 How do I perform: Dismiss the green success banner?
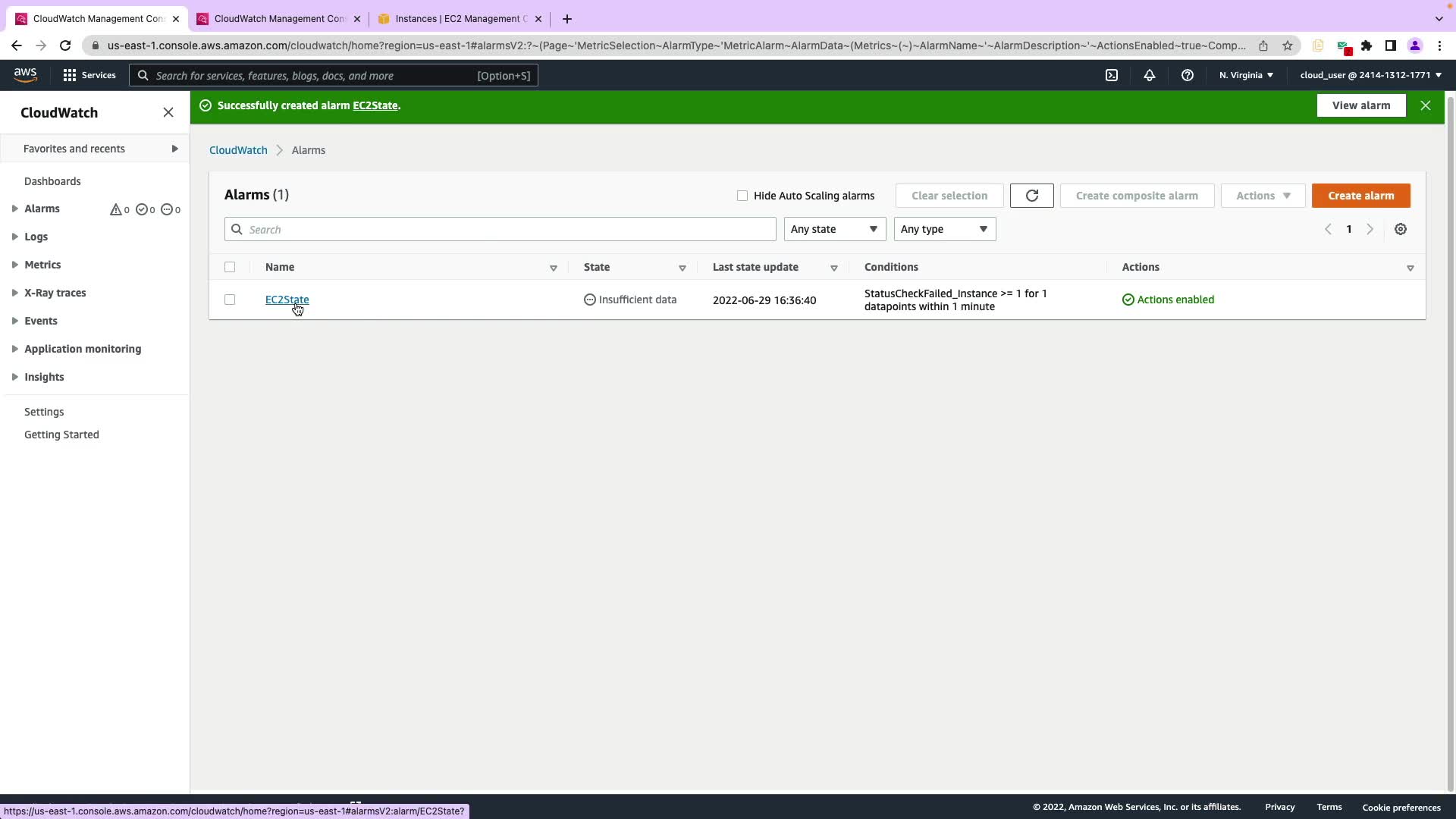pyautogui.click(x=1425, y=105)
